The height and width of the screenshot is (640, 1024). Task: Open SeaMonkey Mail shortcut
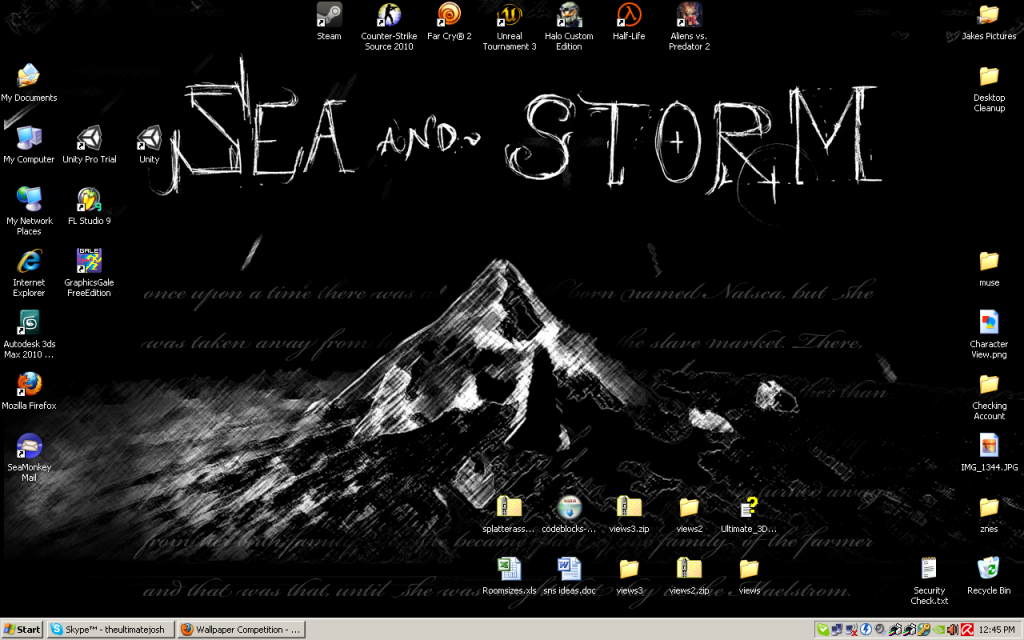(29, 446)
